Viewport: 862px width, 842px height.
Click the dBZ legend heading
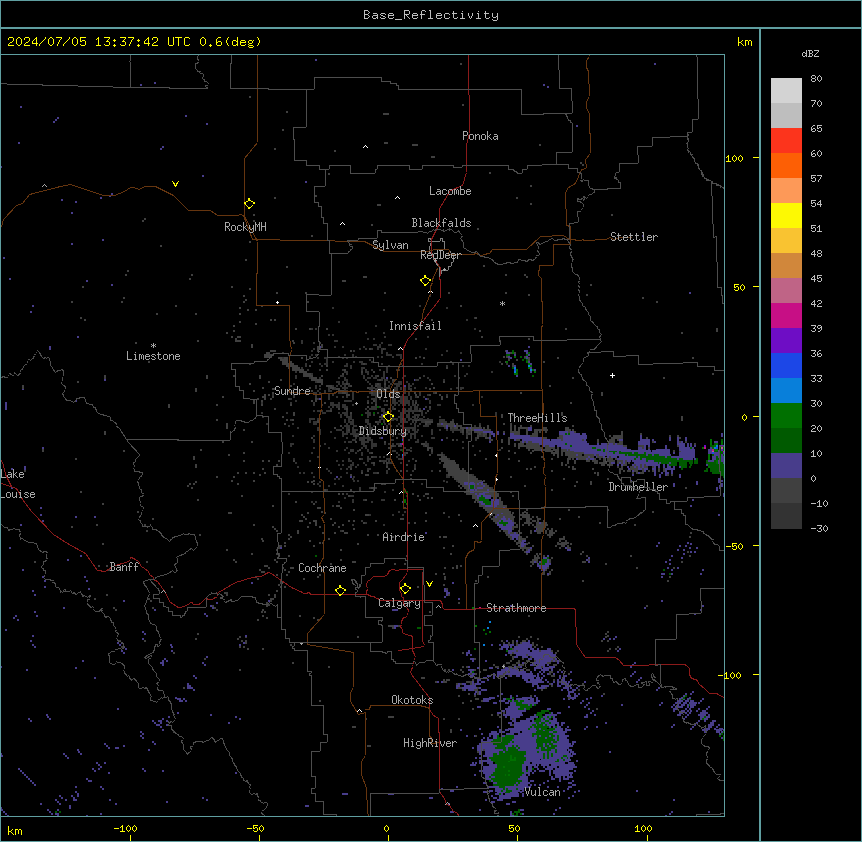(810, 53)
